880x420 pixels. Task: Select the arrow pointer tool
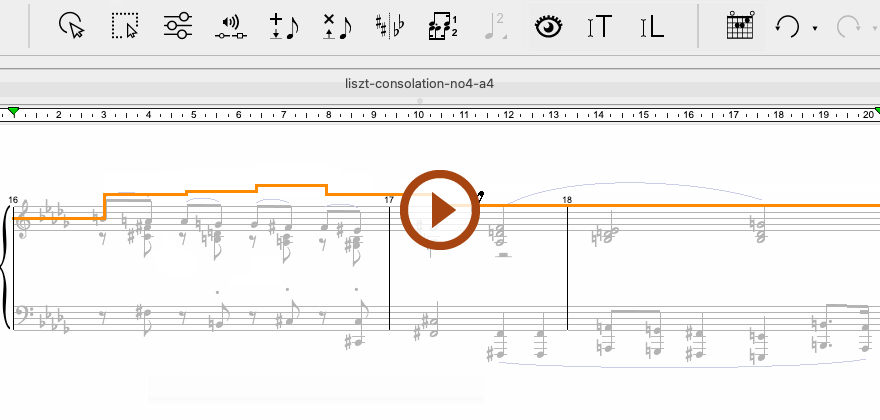(70, 27)
